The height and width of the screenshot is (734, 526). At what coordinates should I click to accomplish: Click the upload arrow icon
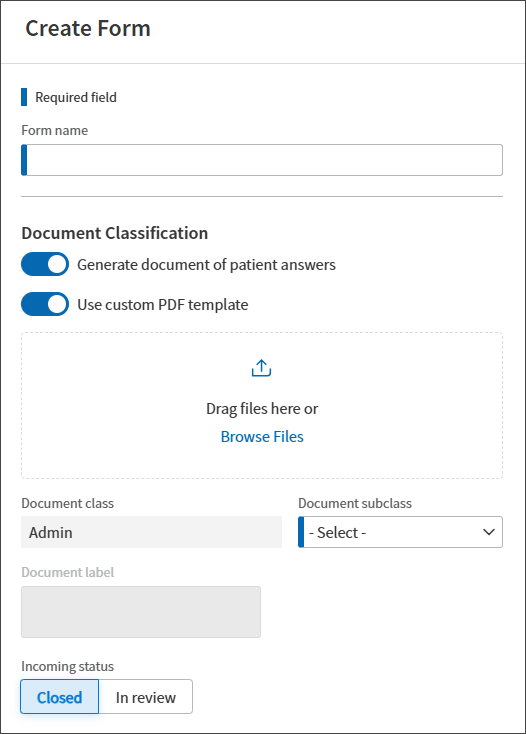coord(262,368)
